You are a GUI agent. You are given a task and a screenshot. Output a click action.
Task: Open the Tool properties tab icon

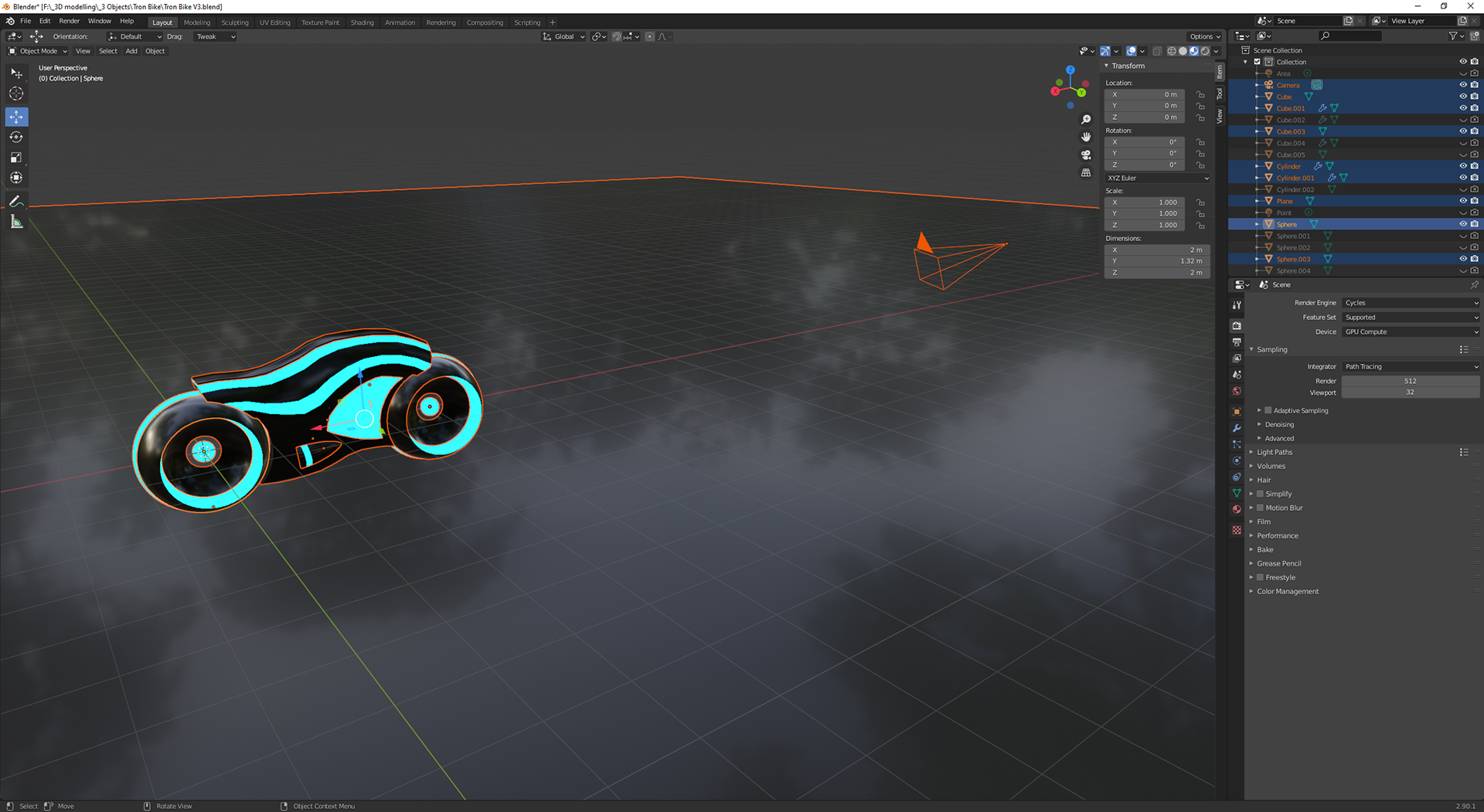(x=1237, y=305)
